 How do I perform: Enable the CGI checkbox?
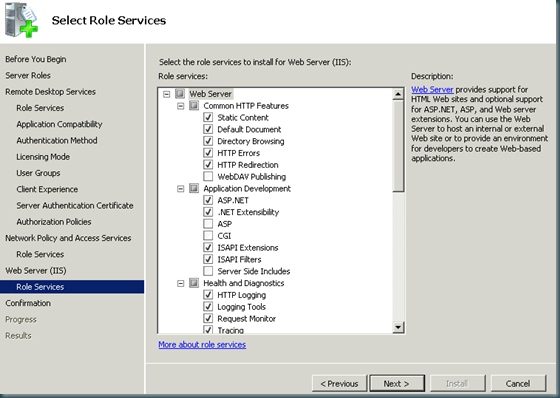(x=208, y=236)
